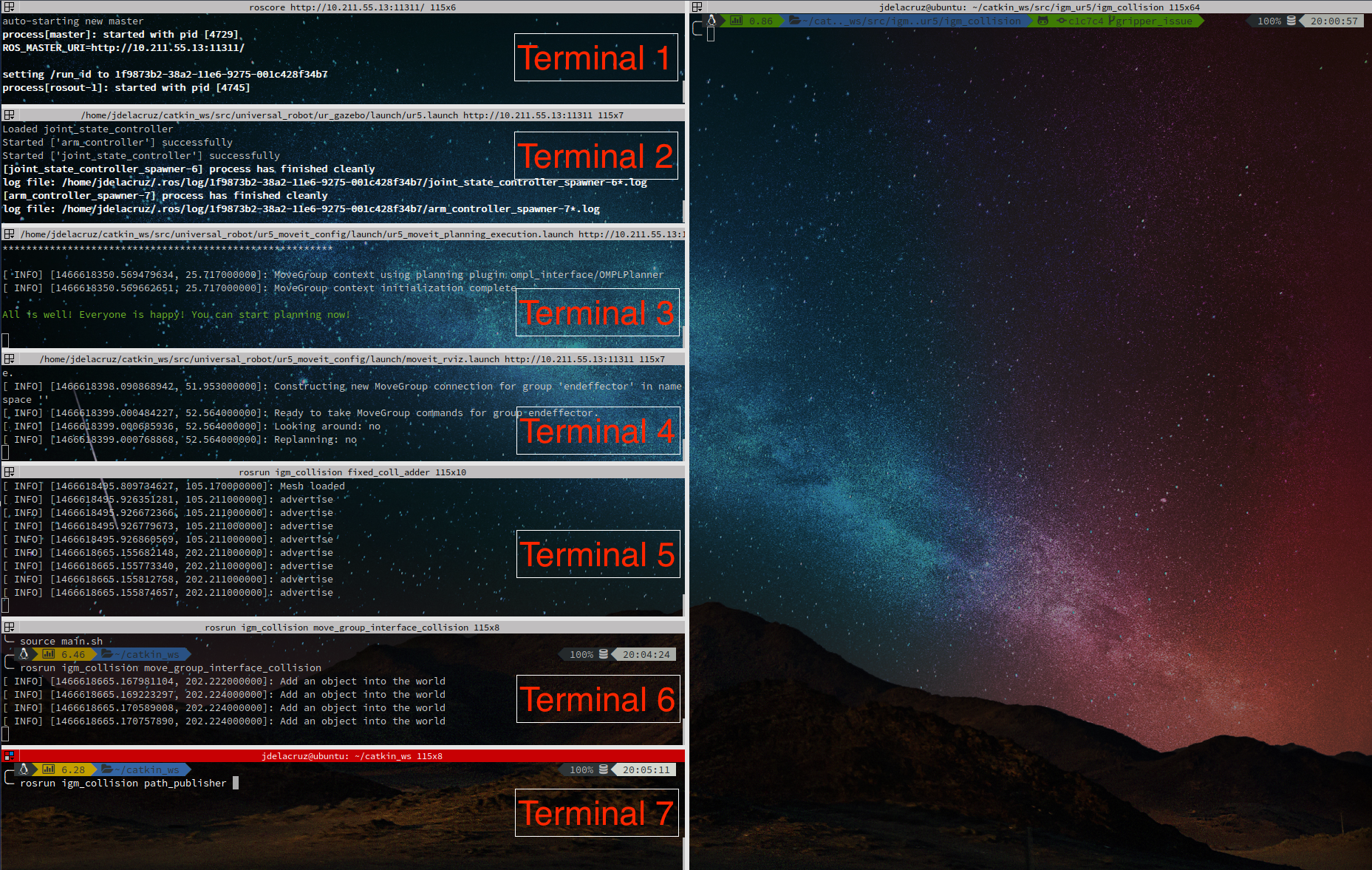Screen dimensions: 1372x870
Task: Open the grouping menu of the moveit_rviz.launch pane
Action: pos(9,358)
